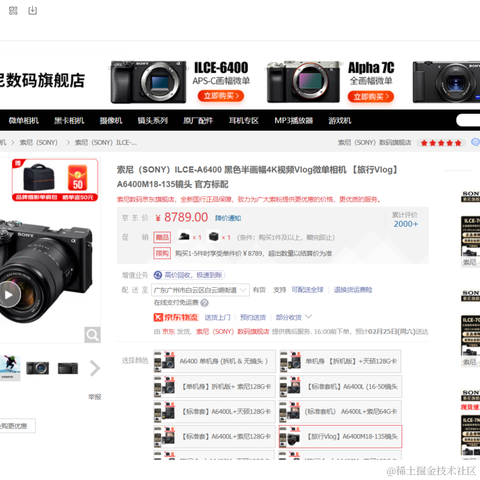Play the product video on camera image
480x480 pixels.
point(9,295)
